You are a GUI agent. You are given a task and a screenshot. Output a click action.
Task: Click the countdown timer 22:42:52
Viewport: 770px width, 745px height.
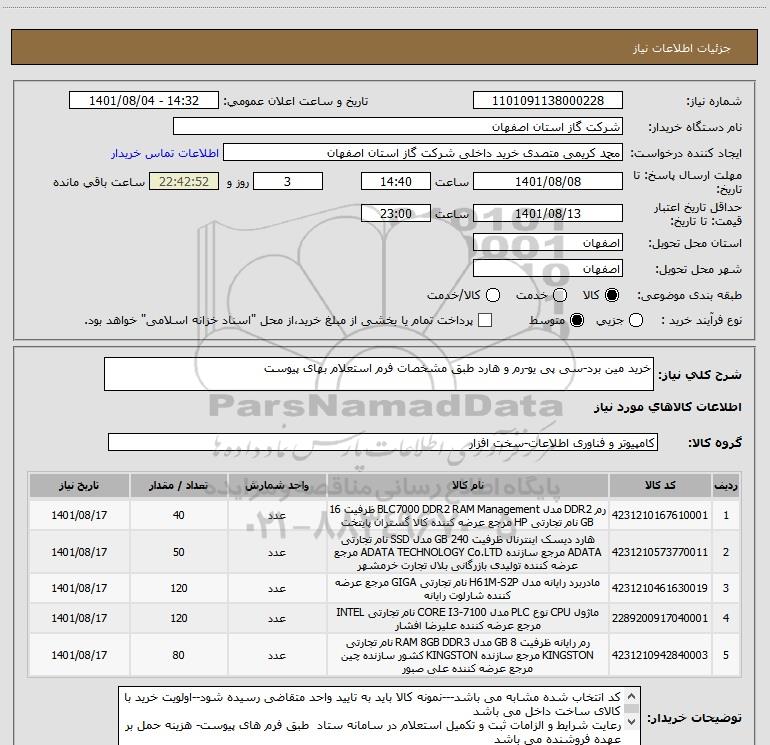184,182
